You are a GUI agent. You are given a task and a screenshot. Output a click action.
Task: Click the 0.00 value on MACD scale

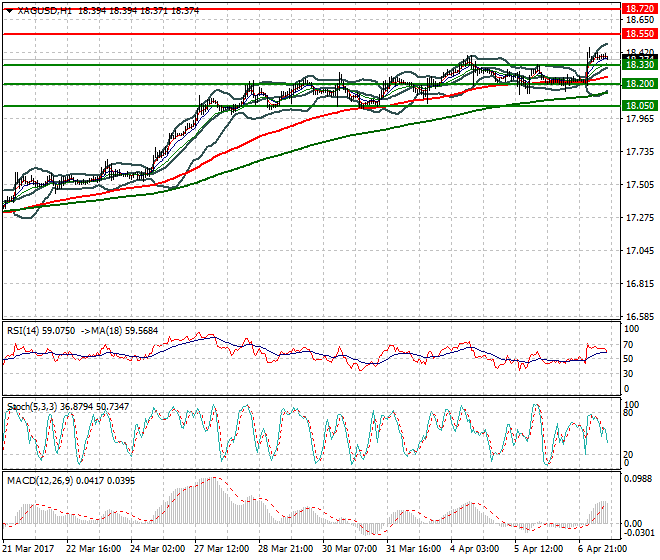pyautogui.click(x=633, y=523)
